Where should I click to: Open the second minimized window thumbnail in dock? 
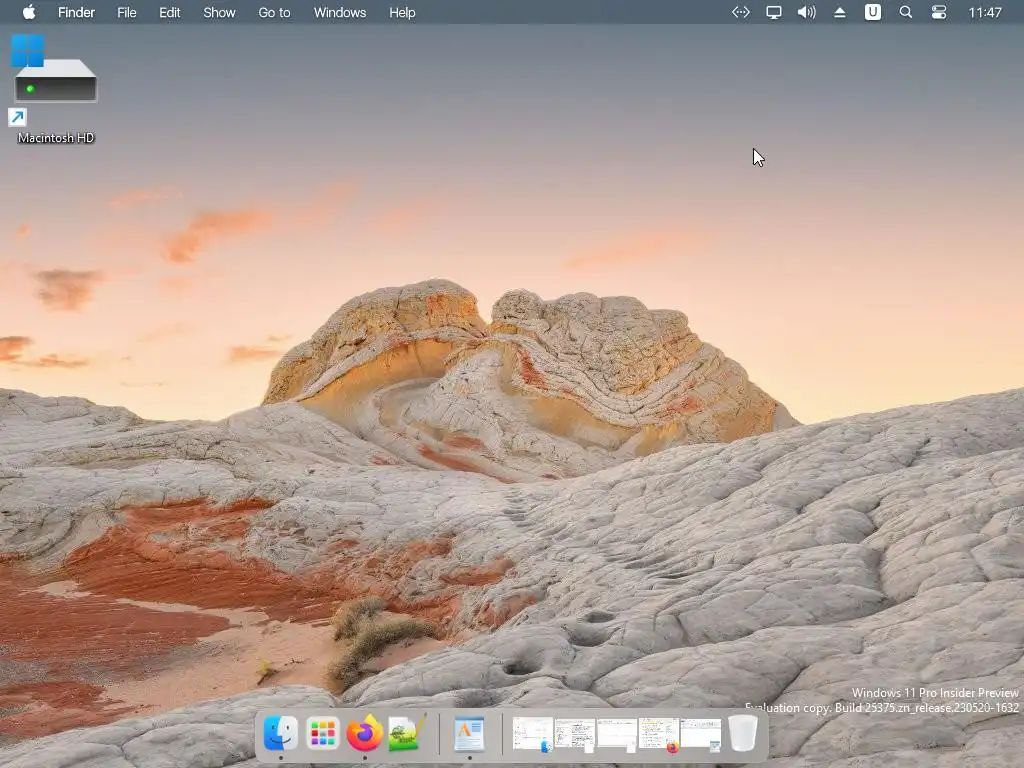[575, 734]
